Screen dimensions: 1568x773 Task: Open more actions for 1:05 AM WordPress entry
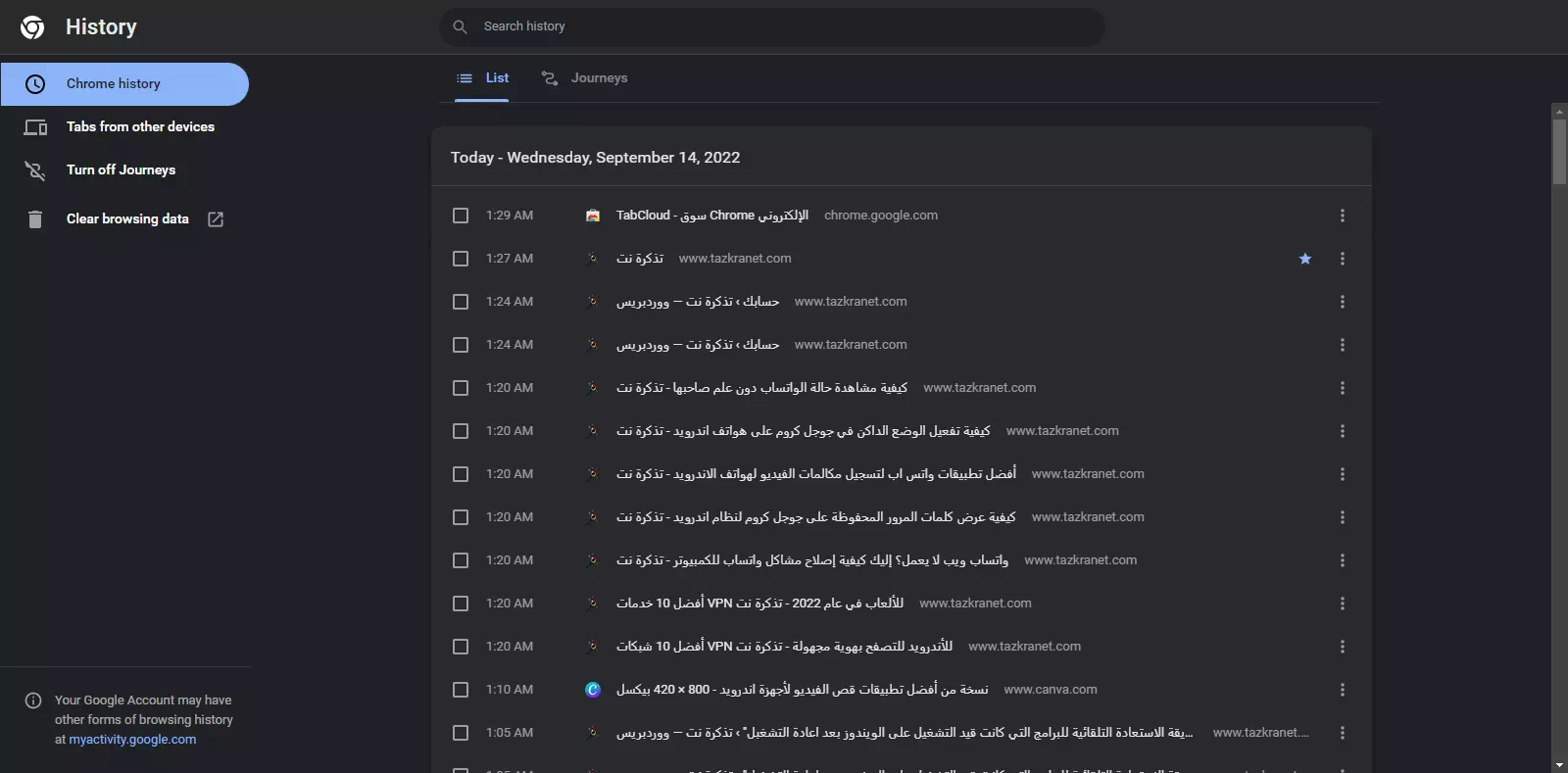[x=1343, y=733]
